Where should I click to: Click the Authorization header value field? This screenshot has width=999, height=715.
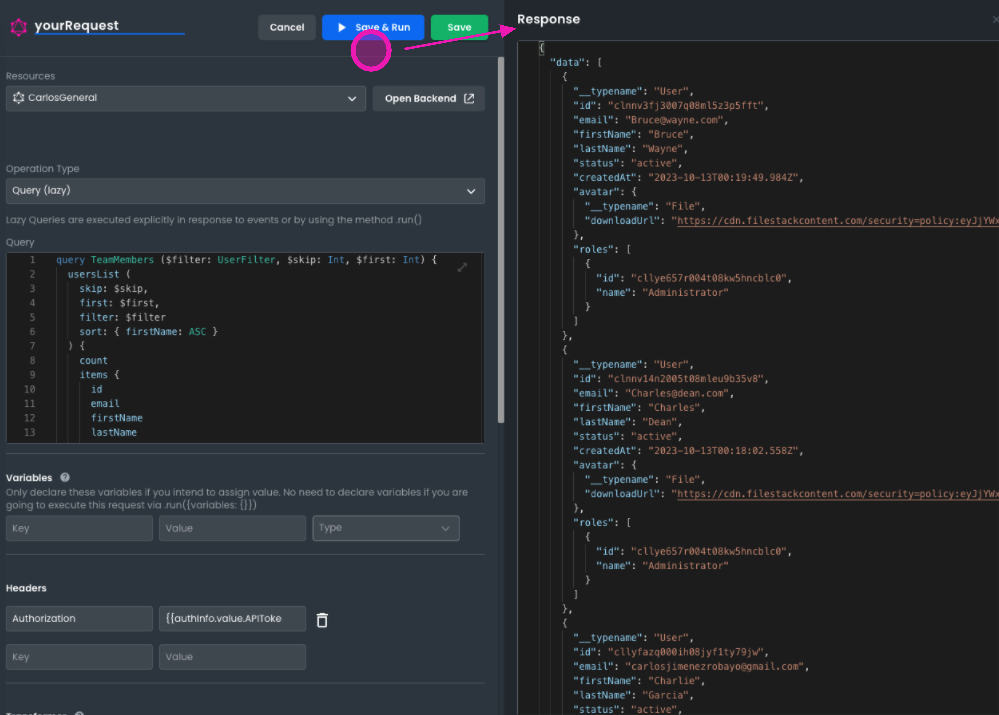pyautogui.click(x=232, y=619)
